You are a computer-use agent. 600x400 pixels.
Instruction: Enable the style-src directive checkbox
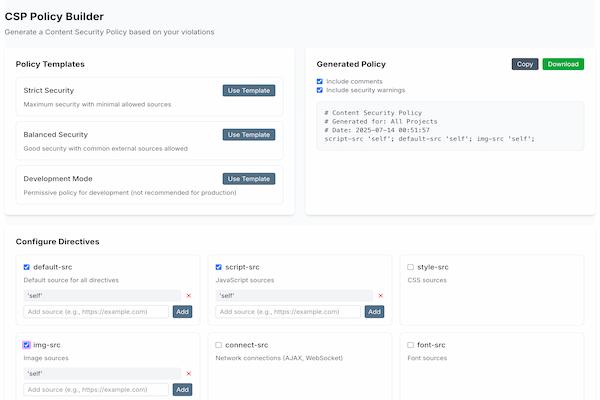(411, 267)
